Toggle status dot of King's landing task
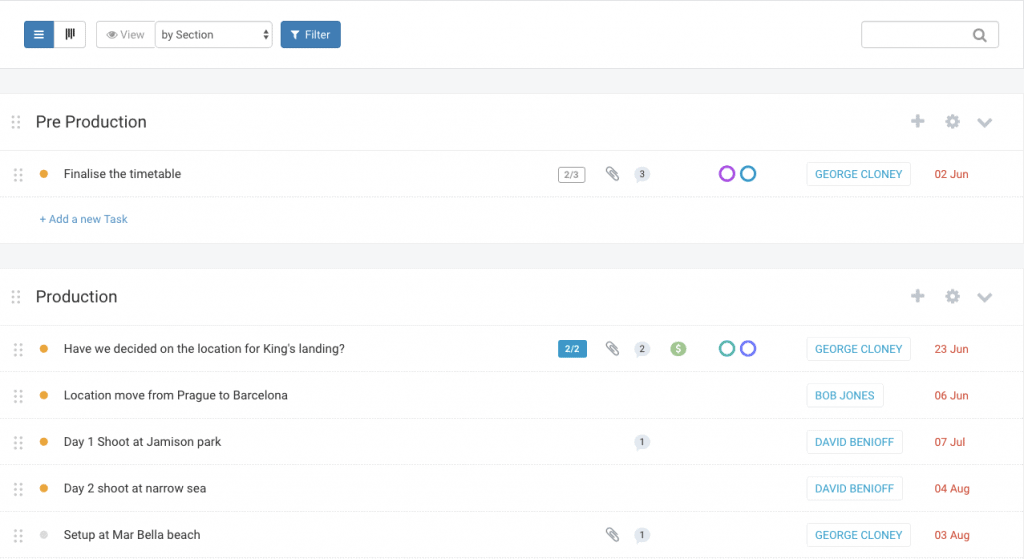Screen dimensions: 1024x559 (x=44, y=349)
